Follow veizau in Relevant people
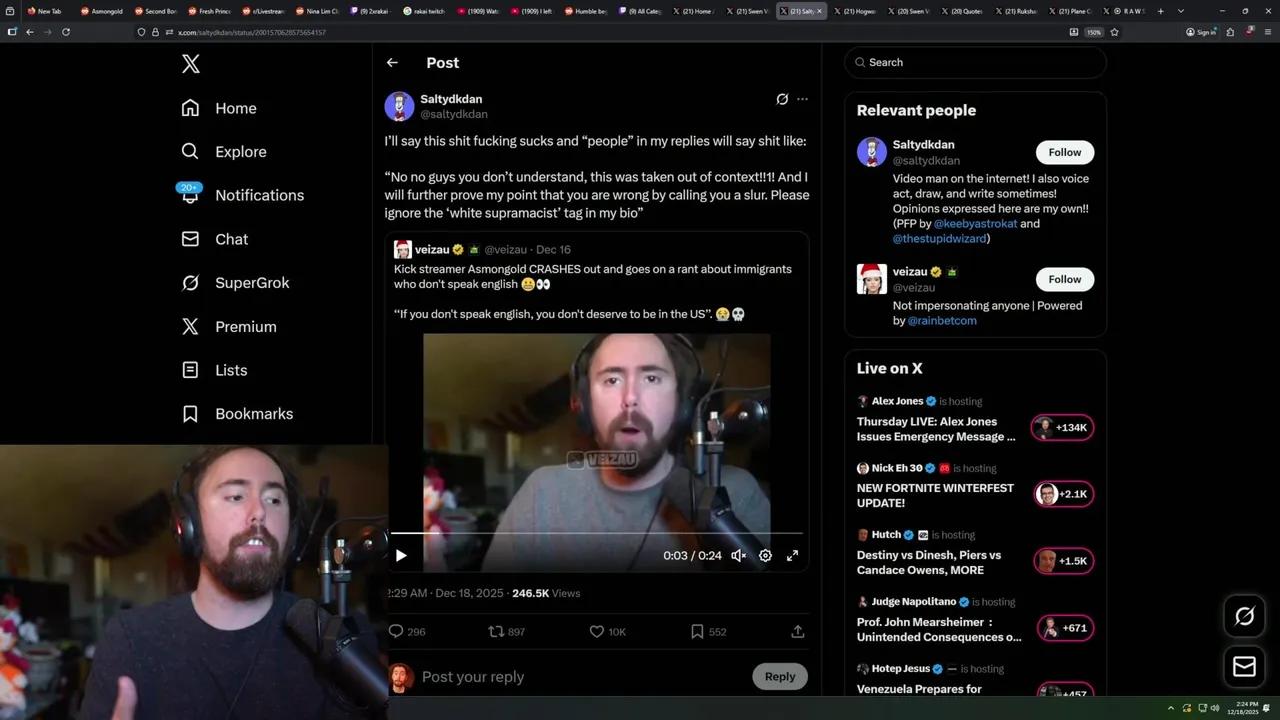The height and width of the screenshot is (720, 1280). pyautogui.click(x=1064, y=279)
